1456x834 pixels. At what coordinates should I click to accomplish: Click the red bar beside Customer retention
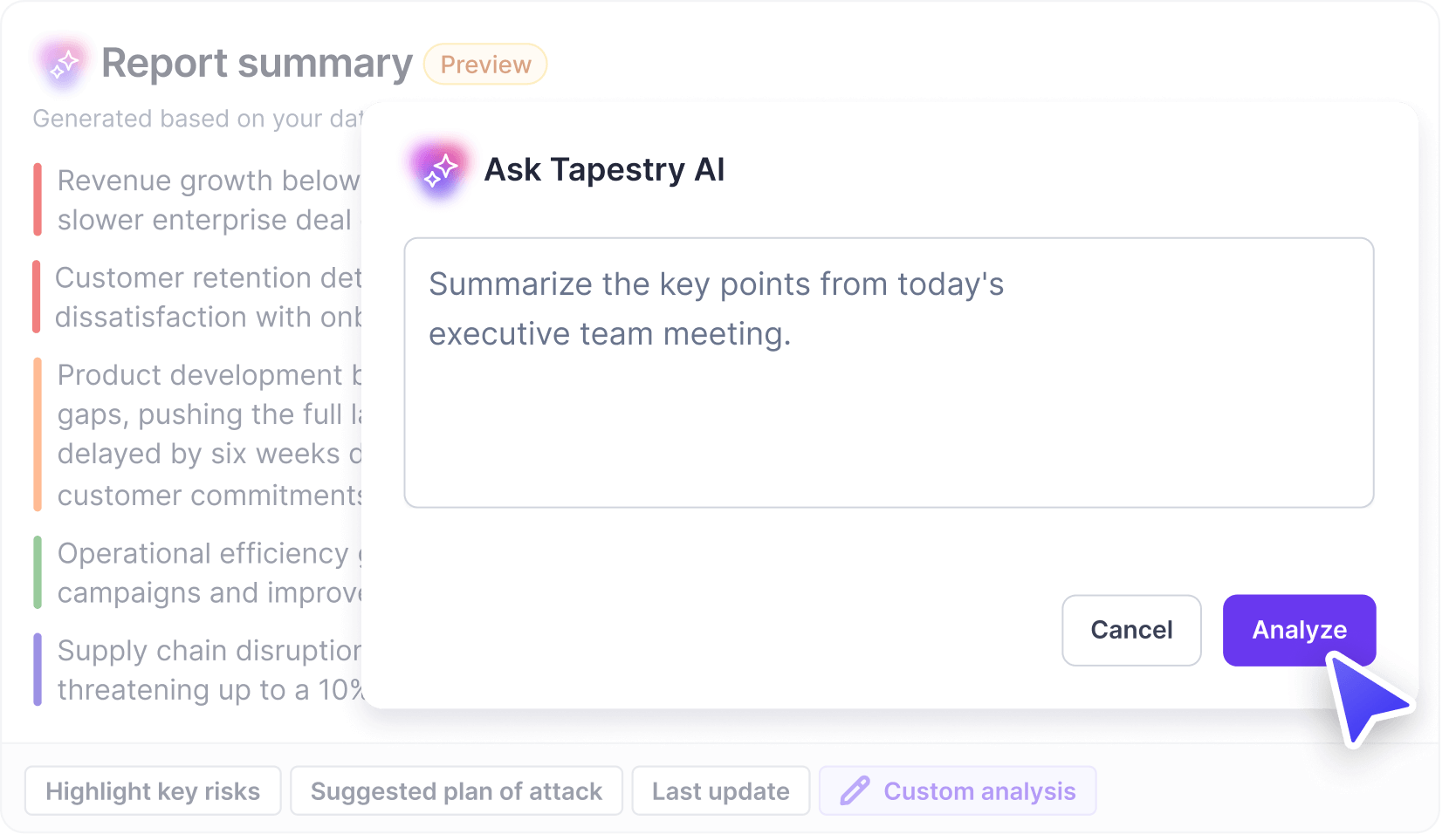(37, 297)
